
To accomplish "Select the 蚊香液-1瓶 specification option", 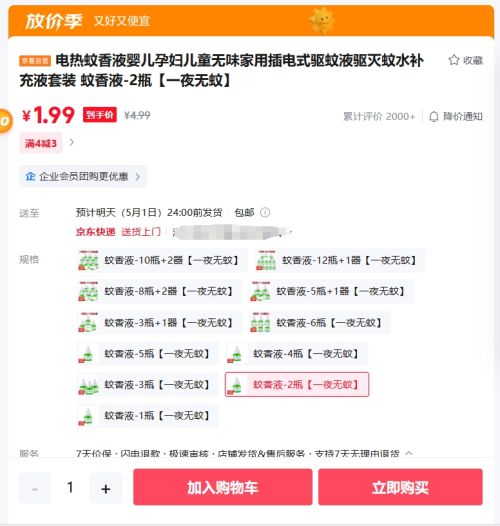I will pos(148,416).
